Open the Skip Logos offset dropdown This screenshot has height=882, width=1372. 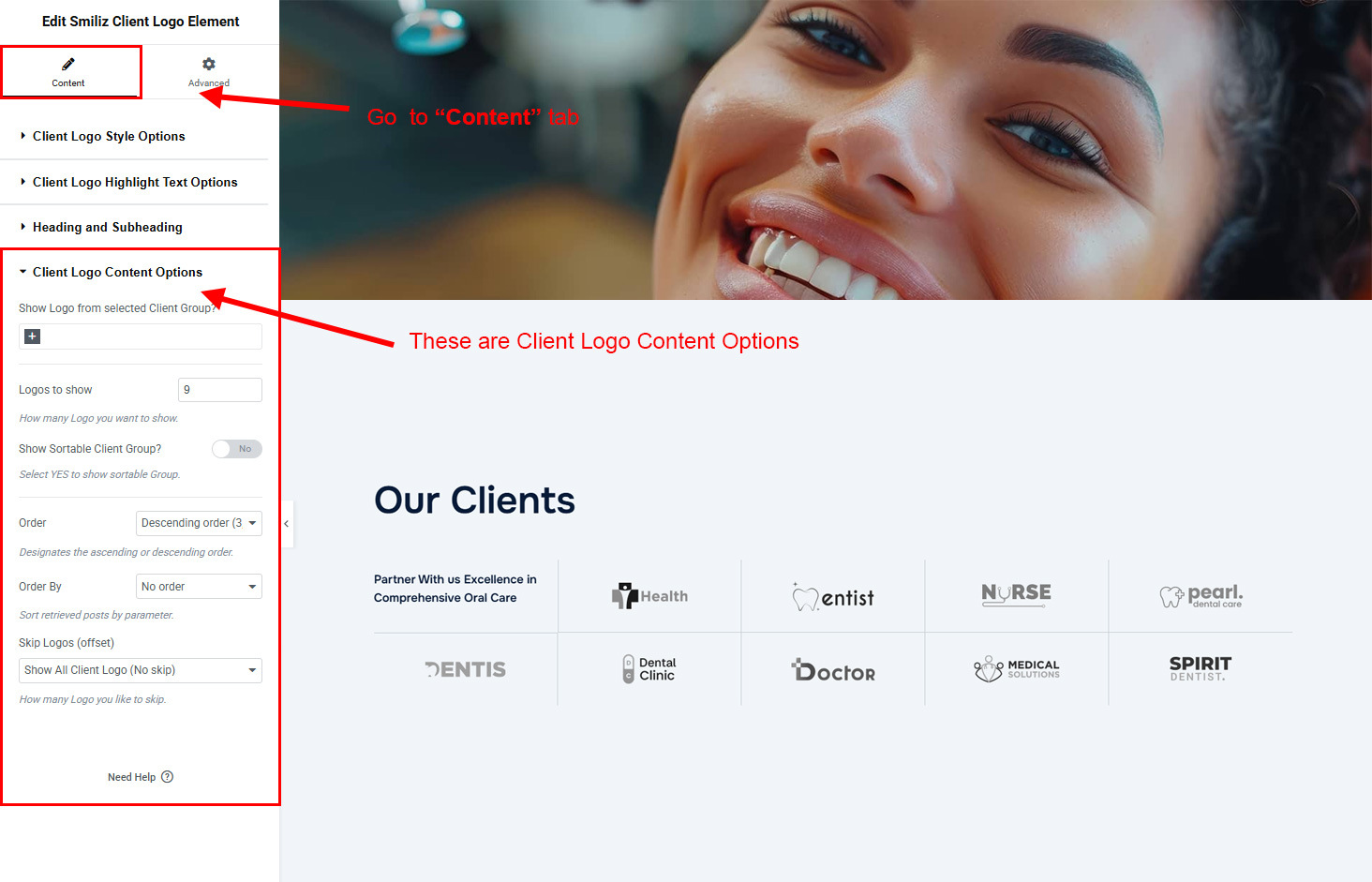click(141, 670)
